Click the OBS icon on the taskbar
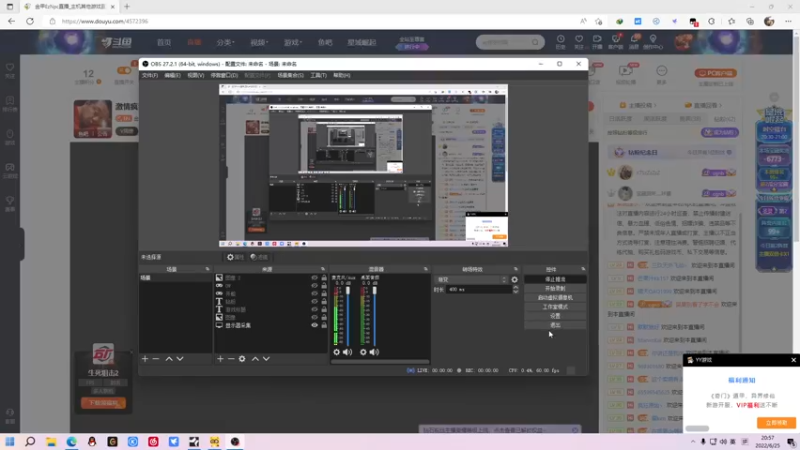 235,441
